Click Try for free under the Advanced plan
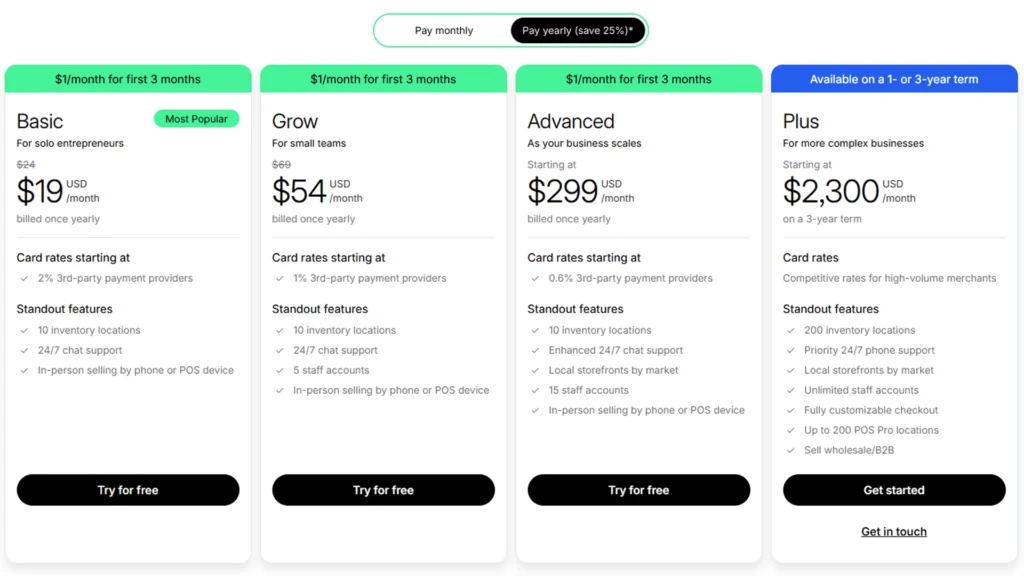 (x=637, y=490)
